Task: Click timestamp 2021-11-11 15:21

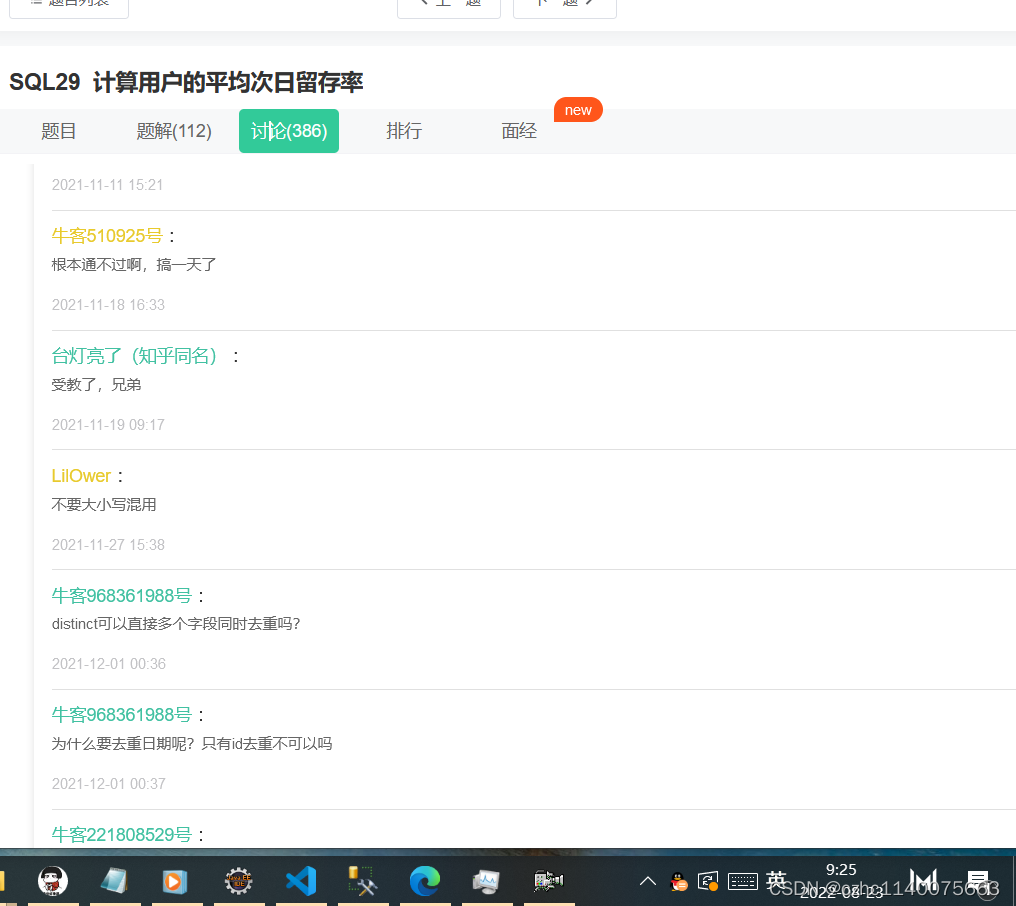Action: (x=108, y=185)
